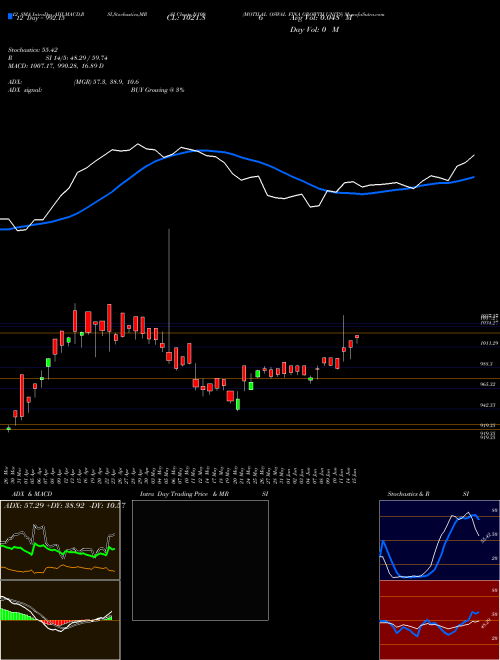The height and width of the screenshot is (660, 500).
Task: Select the '12 Day = 992.13' SMA value
Action: (39, 18)
